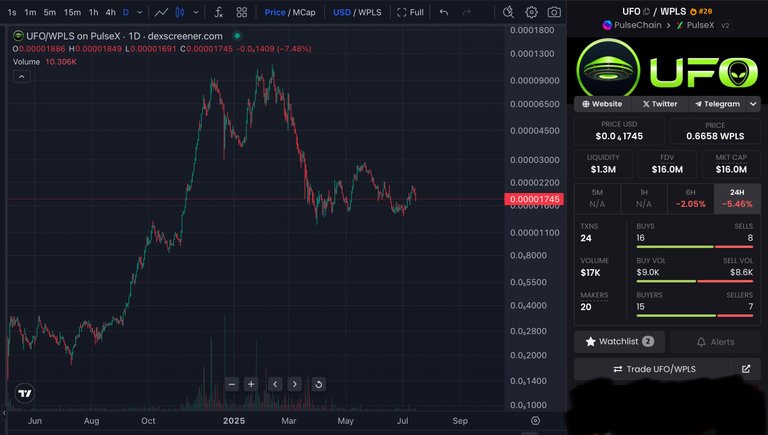Add pair to Watchlist
Viewport: 768px width, 435px height.
coord(619,341)
